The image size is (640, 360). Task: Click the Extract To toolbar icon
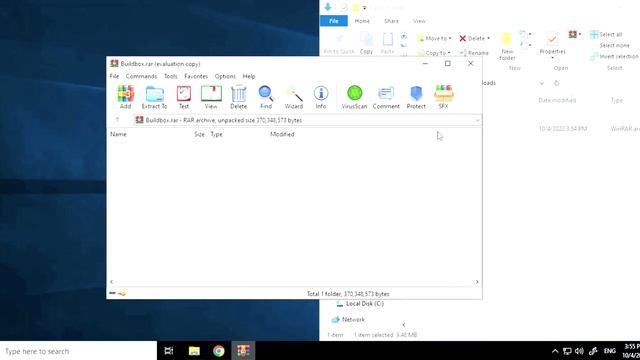pos(154,97)
